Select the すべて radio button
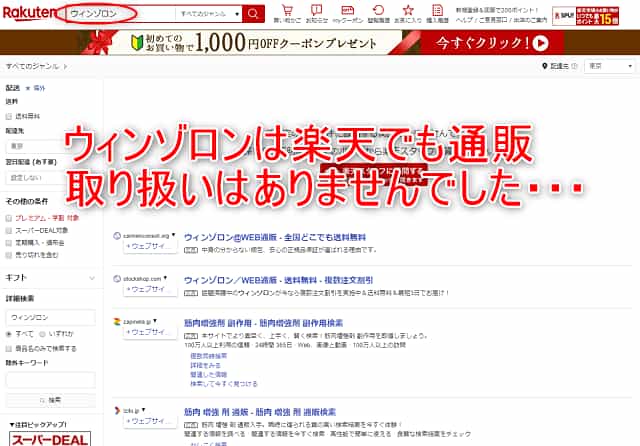 pyautogui.click(x=9, y=334)
